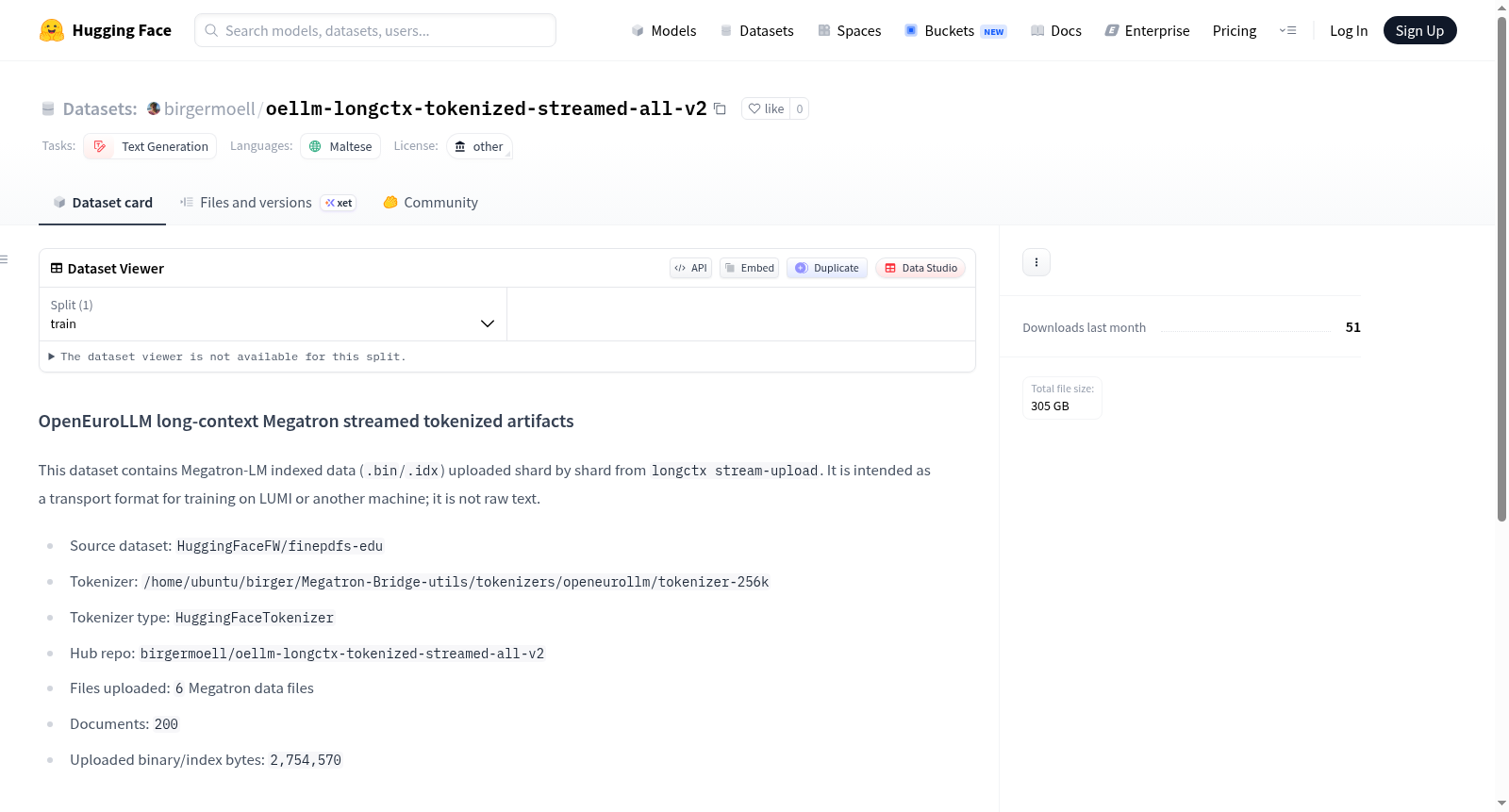Click the Embed button
Image resolution: width=1509 pixels, height=812 pixels.
coord(750,268)
